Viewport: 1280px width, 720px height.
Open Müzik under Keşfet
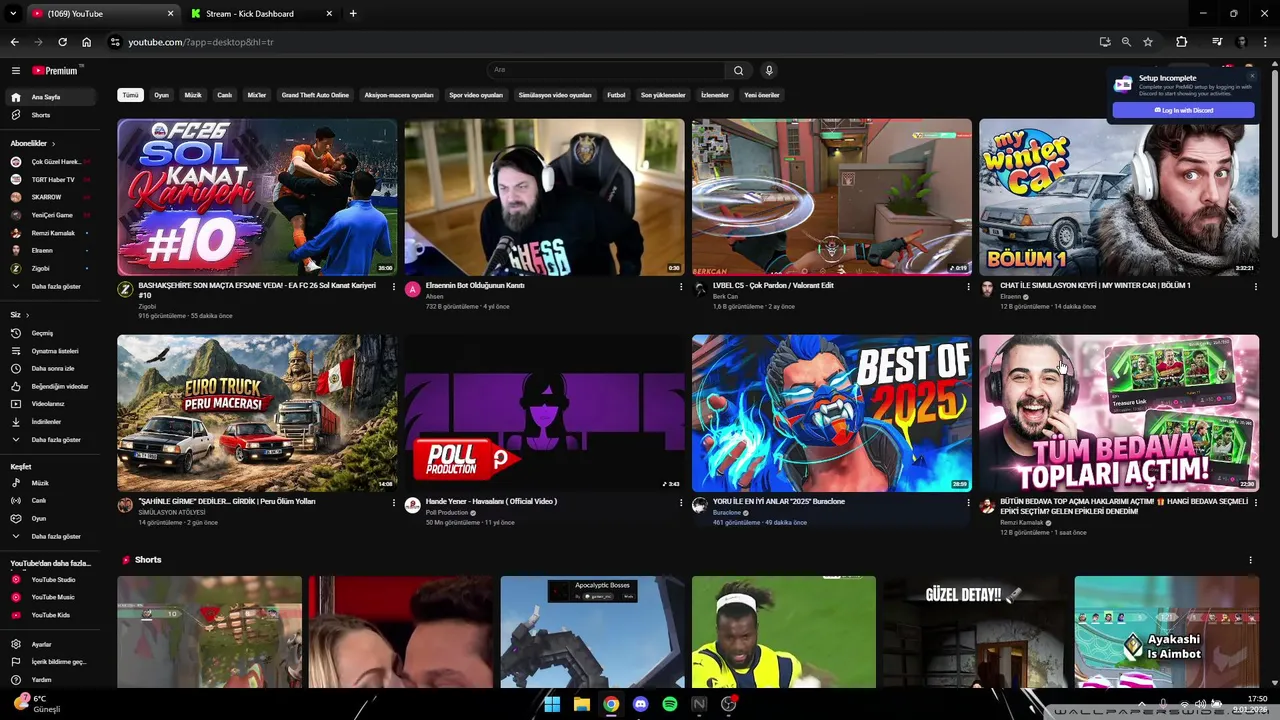[x=53, y=483]
